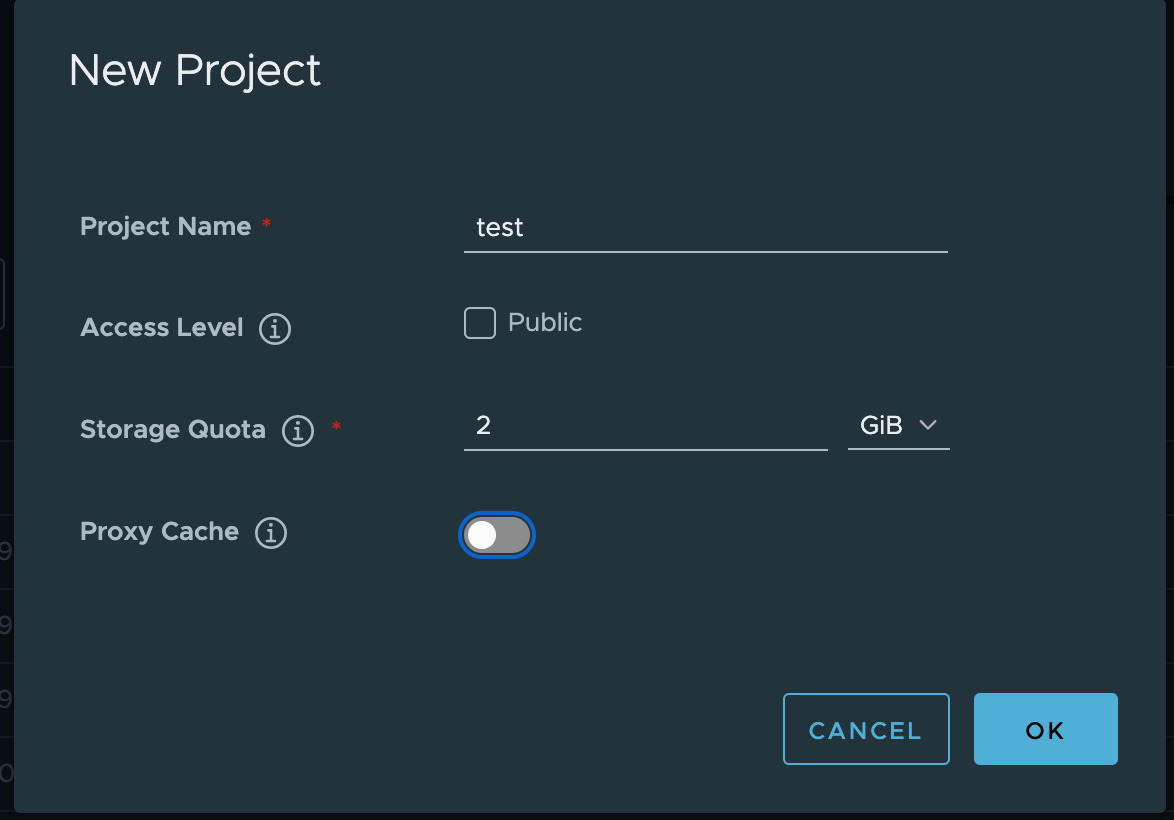The height and width of the screenshot is (820, 1174).
Task: Enable the Proxy Cache toggle
Action: [497, 535]
